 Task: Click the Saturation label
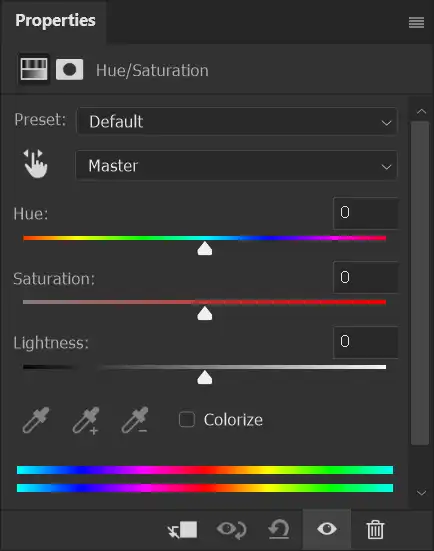54,279
